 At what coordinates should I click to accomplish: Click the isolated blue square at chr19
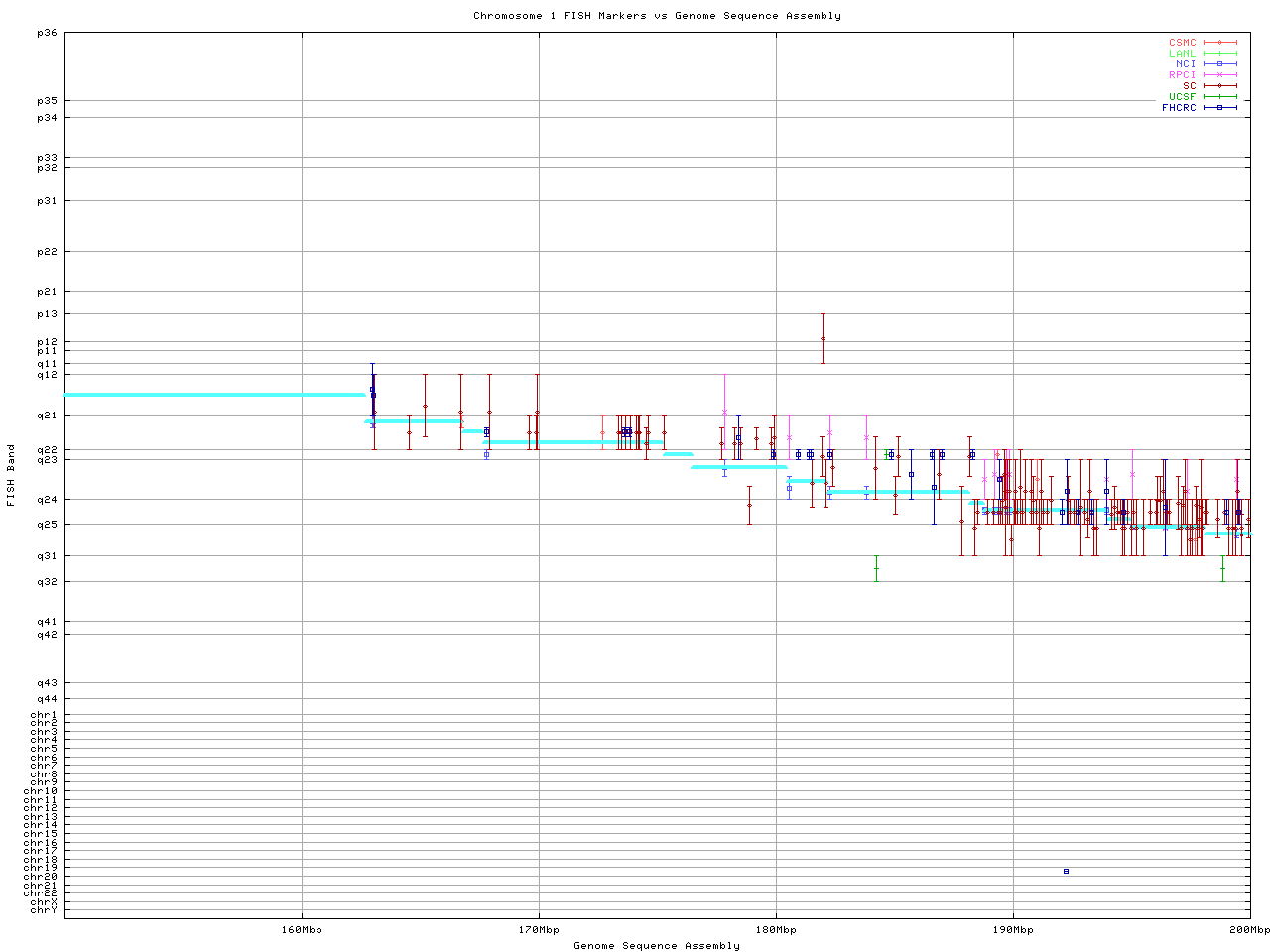click(x=1066, y=871)
